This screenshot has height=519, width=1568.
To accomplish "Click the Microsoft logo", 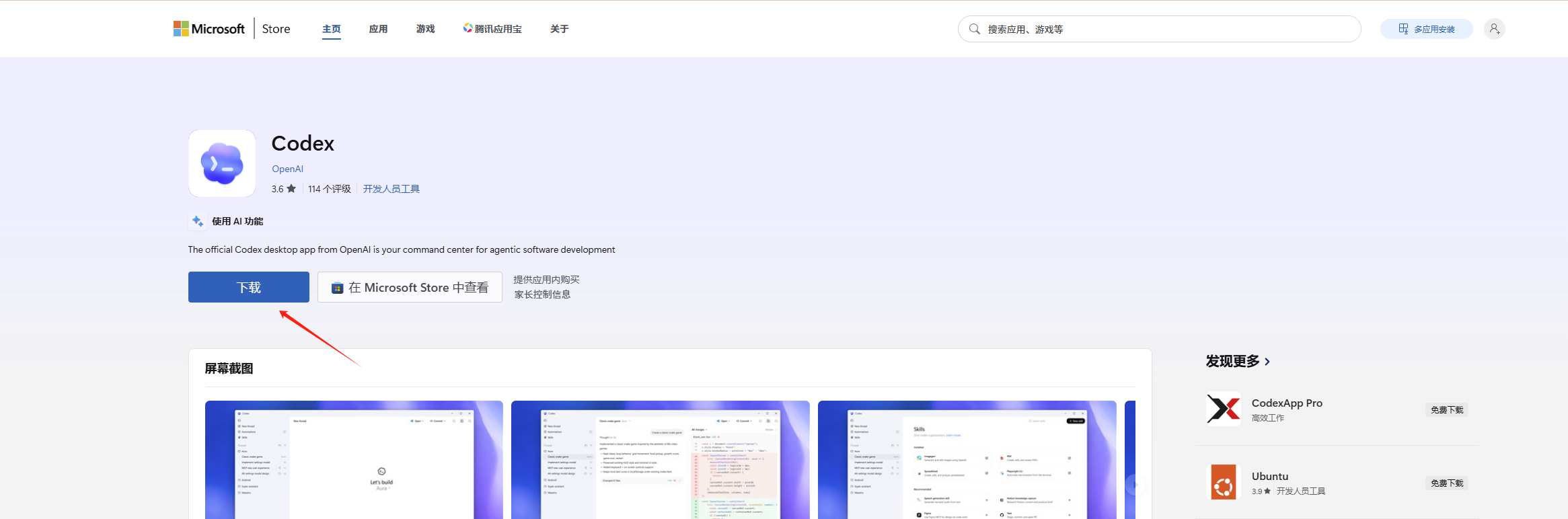I will pos(209,29).
